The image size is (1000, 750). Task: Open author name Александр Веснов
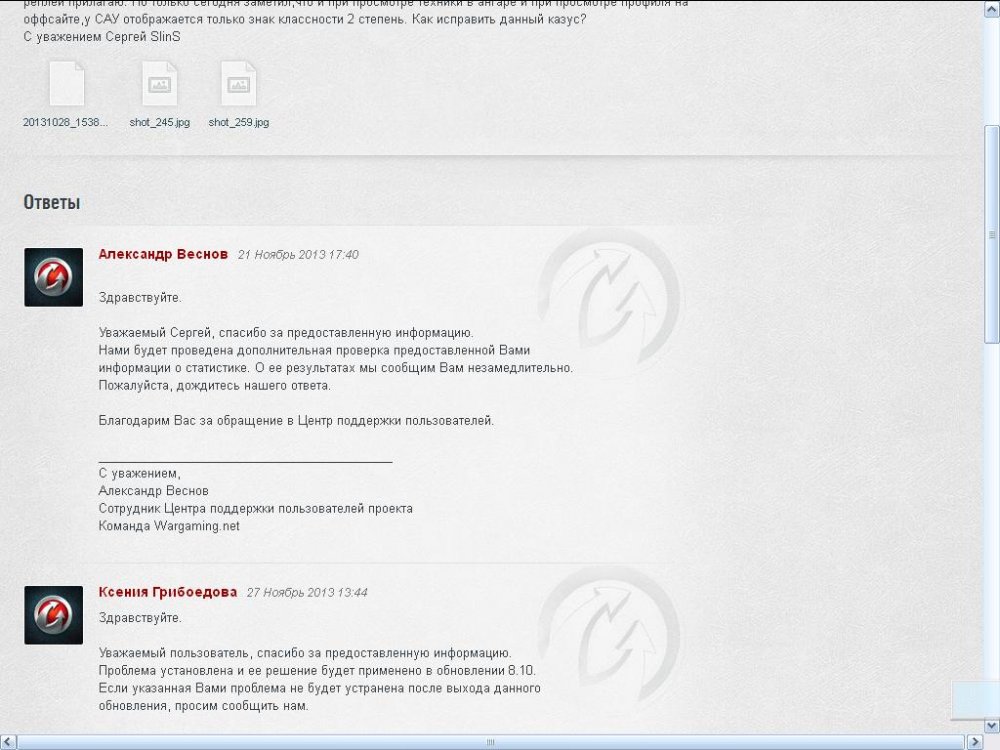pos(163,254)
